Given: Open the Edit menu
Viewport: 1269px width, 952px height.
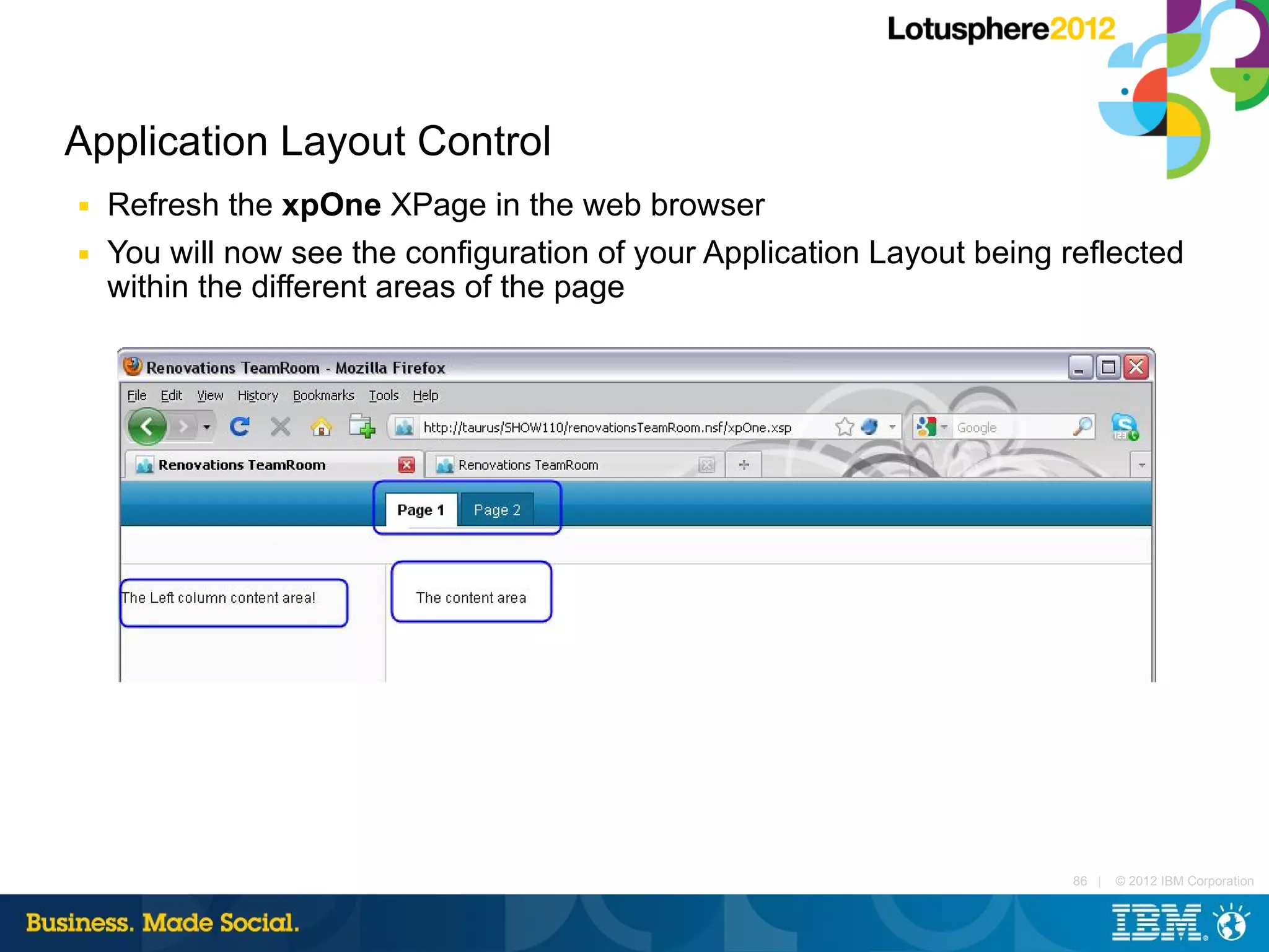Looking at the screenshot, I should [171, 395].
